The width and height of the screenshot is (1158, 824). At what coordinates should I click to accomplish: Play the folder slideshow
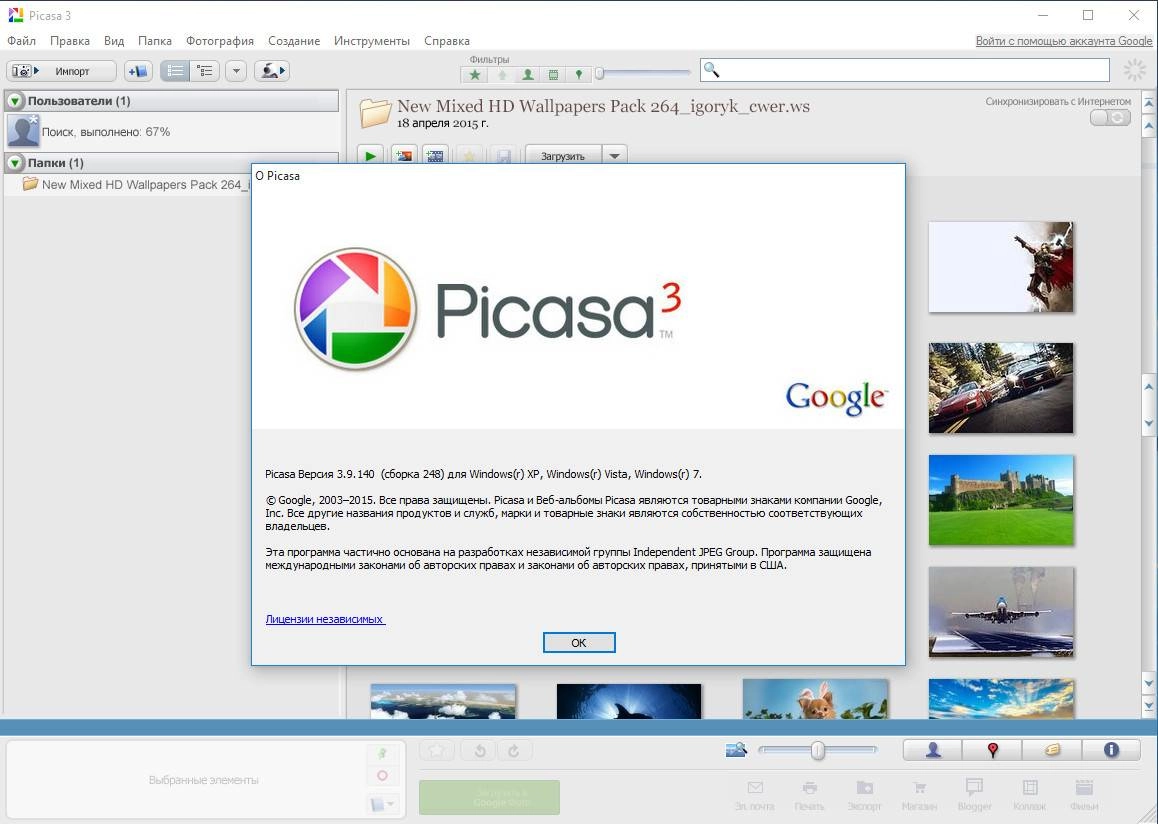(371, 156)
